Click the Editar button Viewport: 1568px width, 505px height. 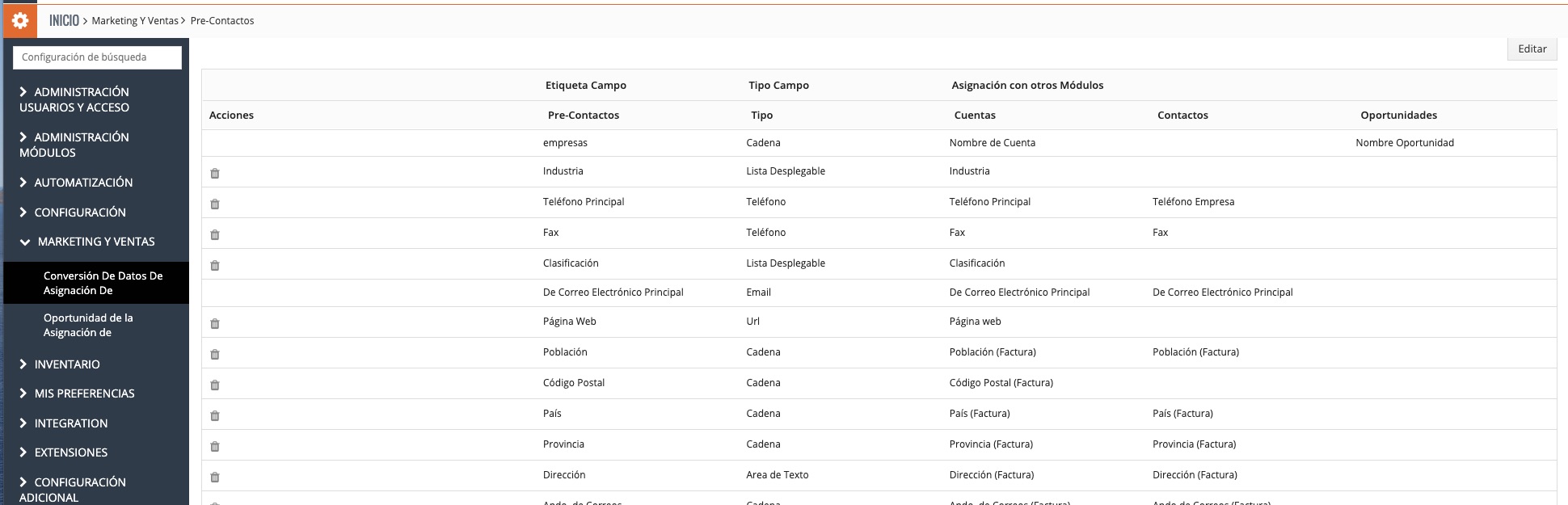click(x=1532, y=49)
